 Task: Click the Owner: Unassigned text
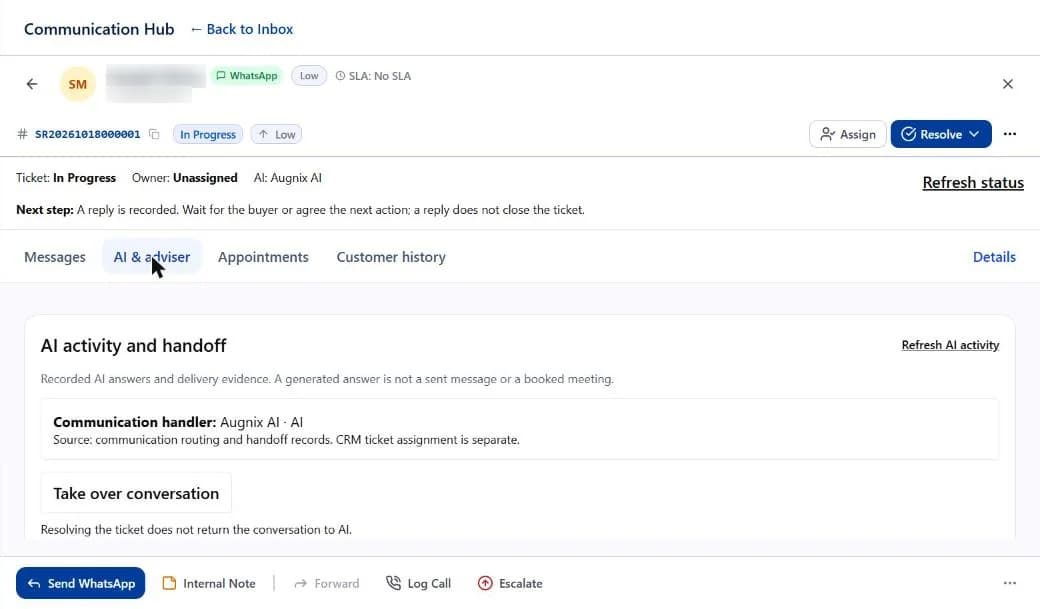[x=184, y=178]
